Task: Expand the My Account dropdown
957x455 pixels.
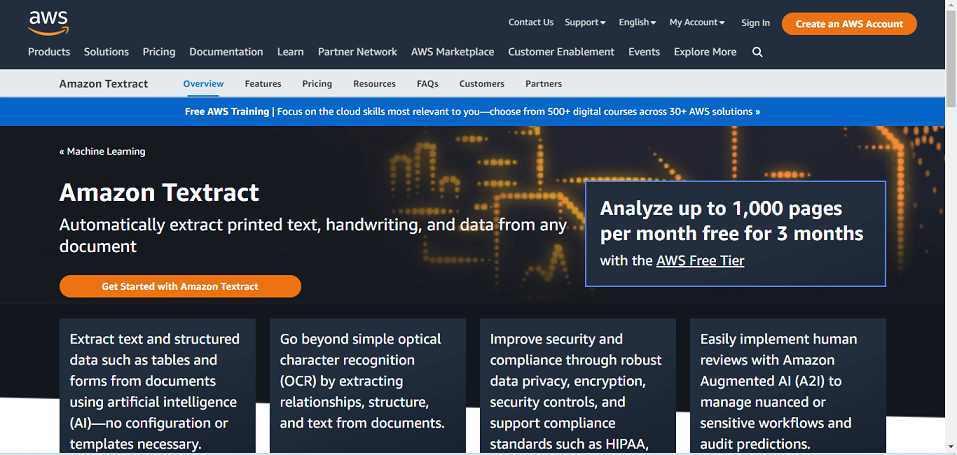Action: pyautogui.click(x=697, y=22)
